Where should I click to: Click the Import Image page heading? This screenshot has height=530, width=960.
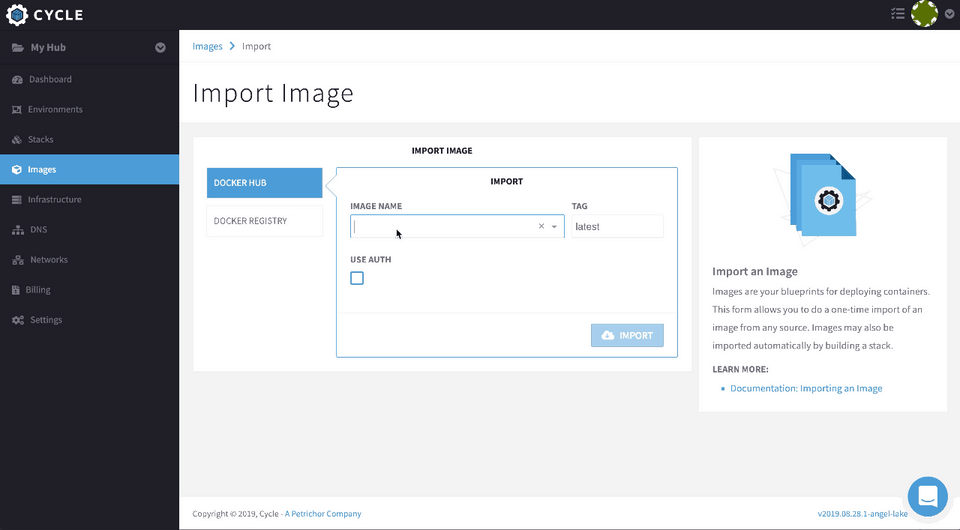point(273,94)
